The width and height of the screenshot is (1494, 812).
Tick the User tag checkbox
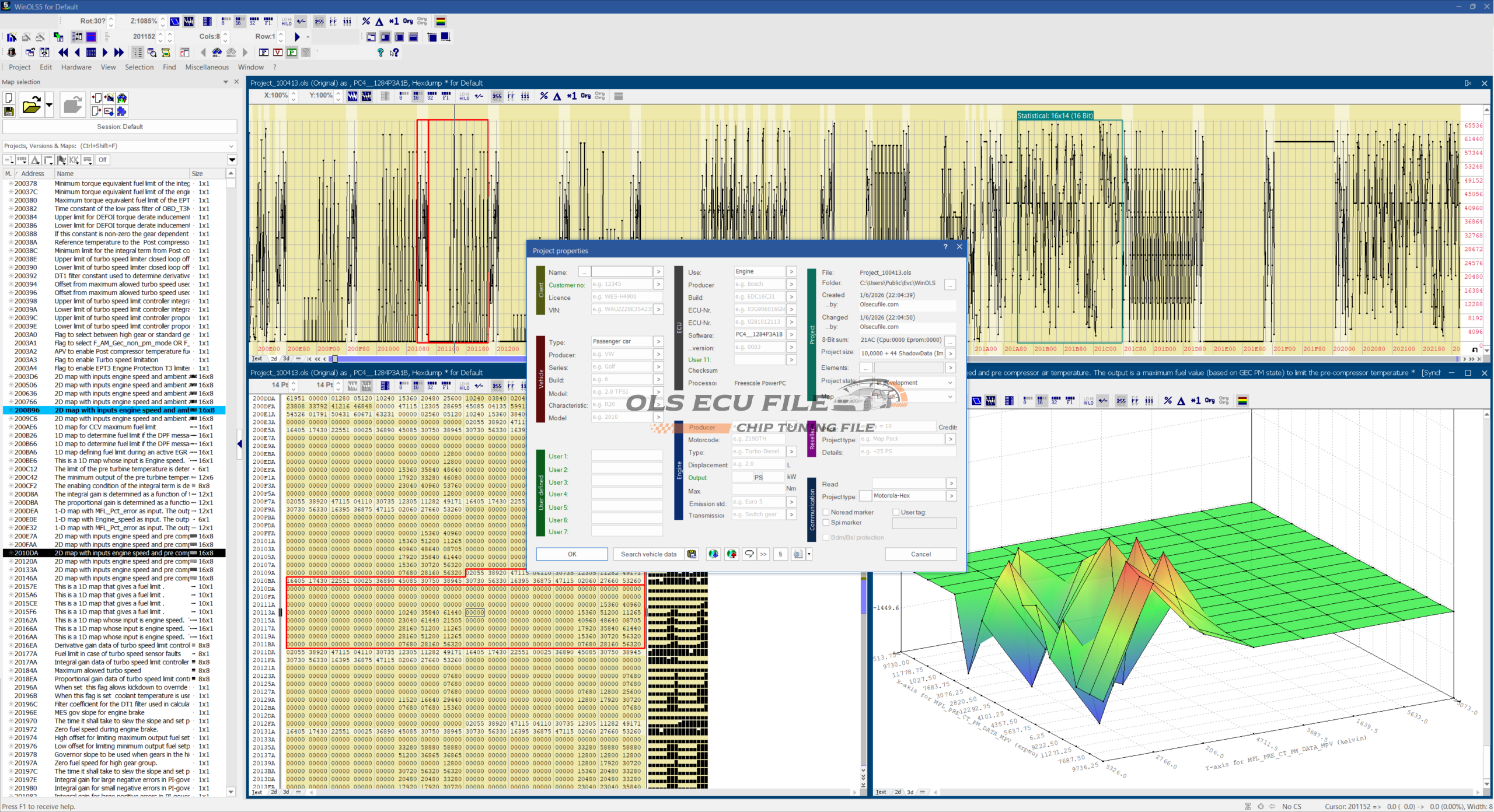896,512
